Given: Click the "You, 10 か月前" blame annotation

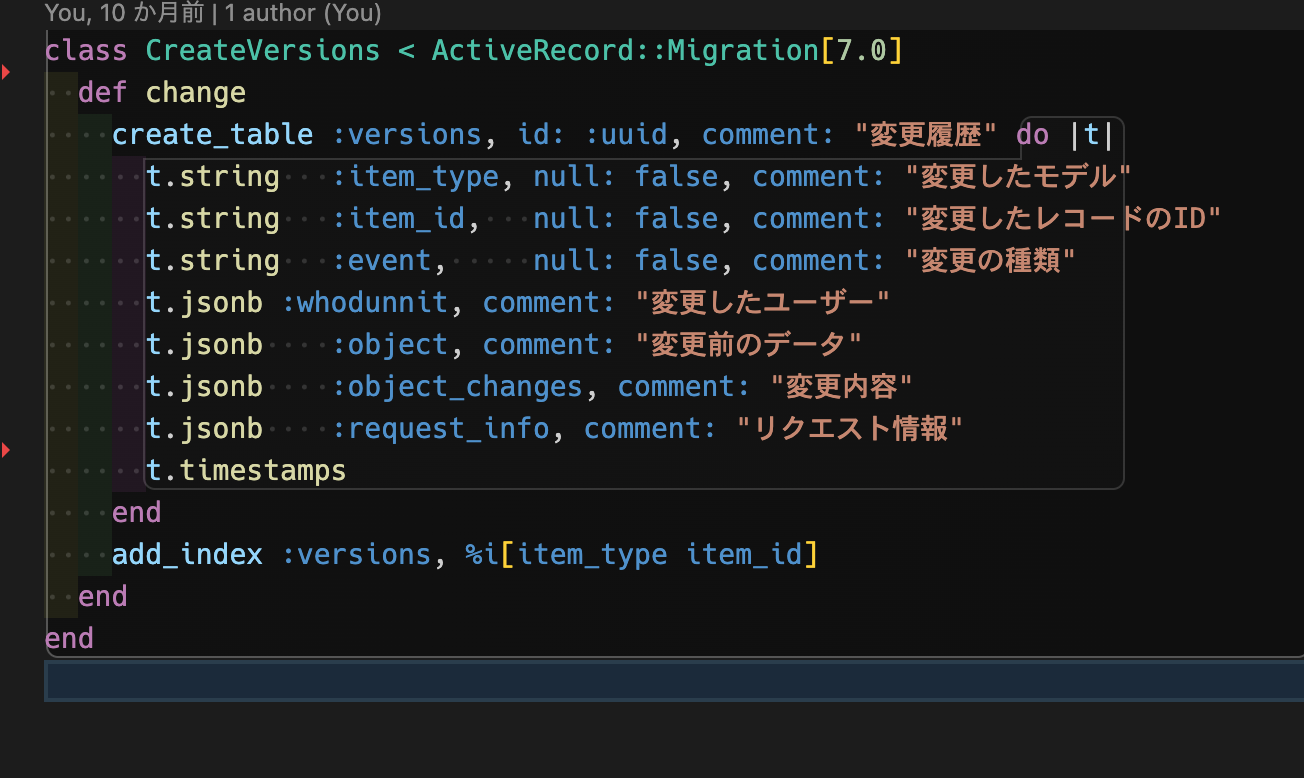Looking at the screenshot, I should (x=125, y=13).
